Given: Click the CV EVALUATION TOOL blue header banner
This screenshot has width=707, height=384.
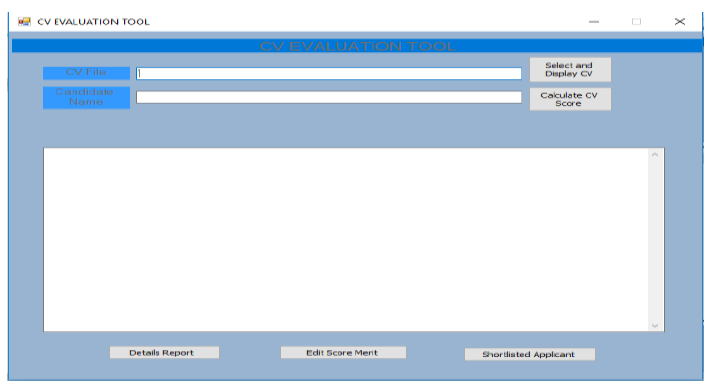Looking at the screenshot, I should point(357,46).
